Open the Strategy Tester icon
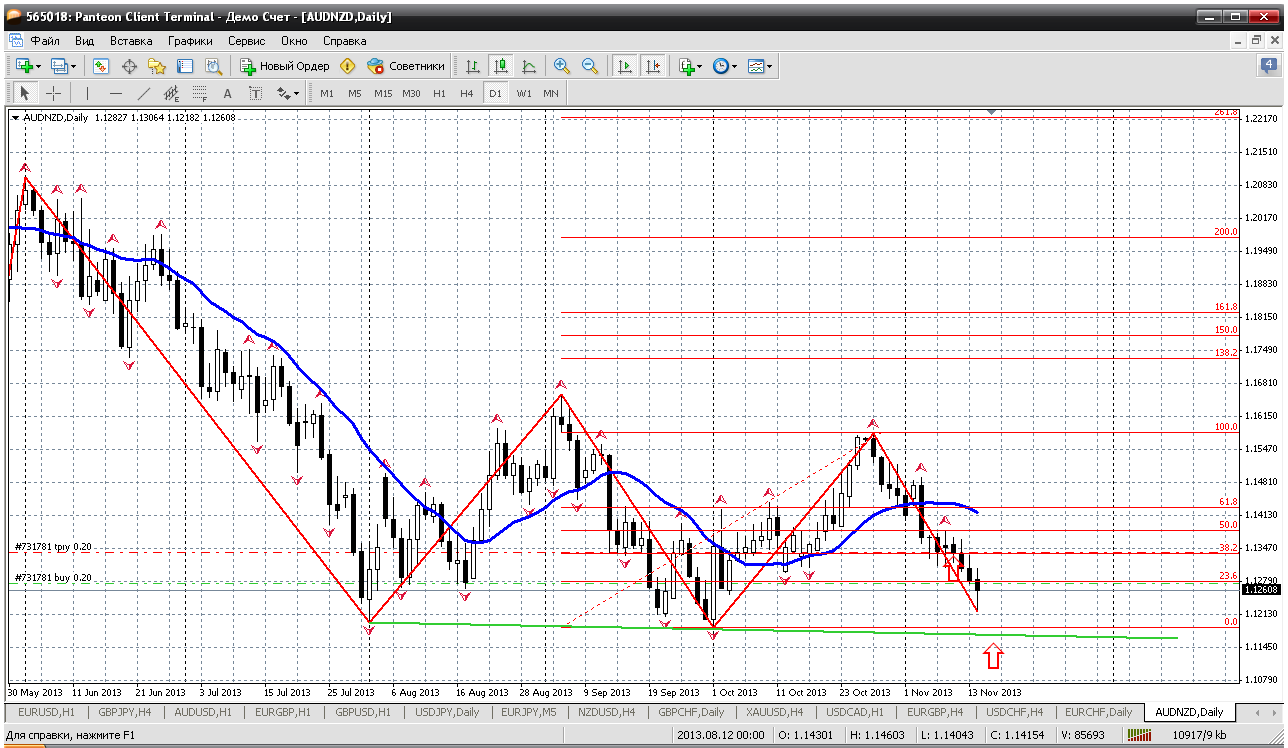The height and width of the screenshot is (748, 1288). tap(213, 66)
